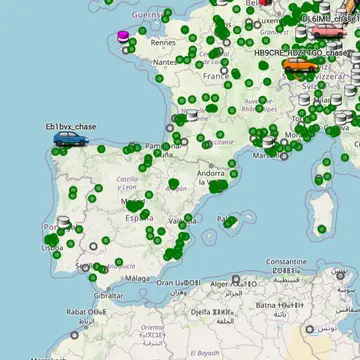Select the green cluster above the Aragón label
Image resolution: width=360 pixels, height=360 pixels.
pos(173,184)
